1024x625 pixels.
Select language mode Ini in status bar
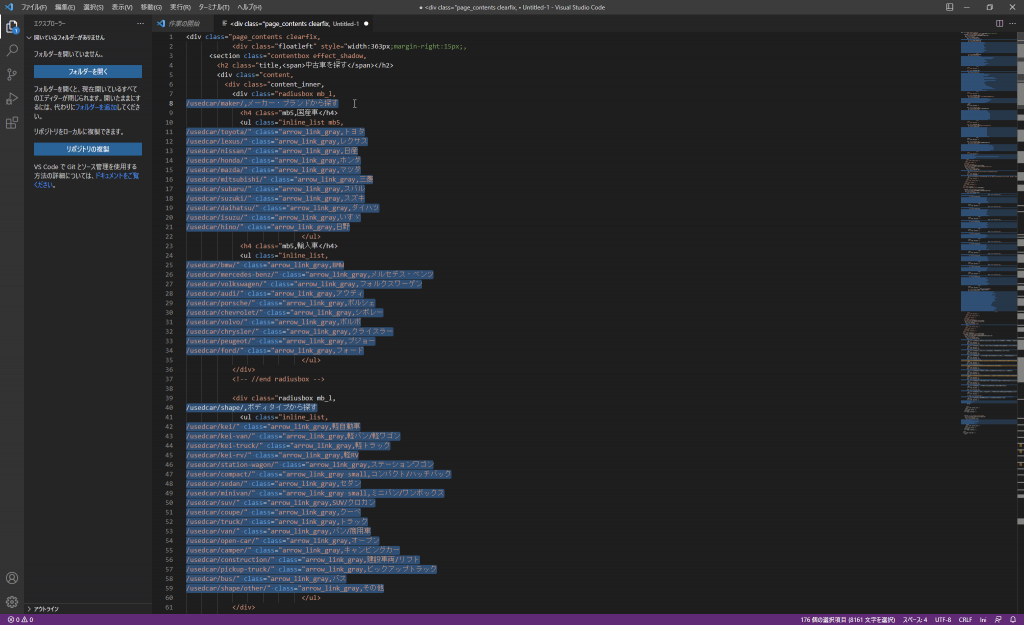pyautogui.click(x=983, y=620)
